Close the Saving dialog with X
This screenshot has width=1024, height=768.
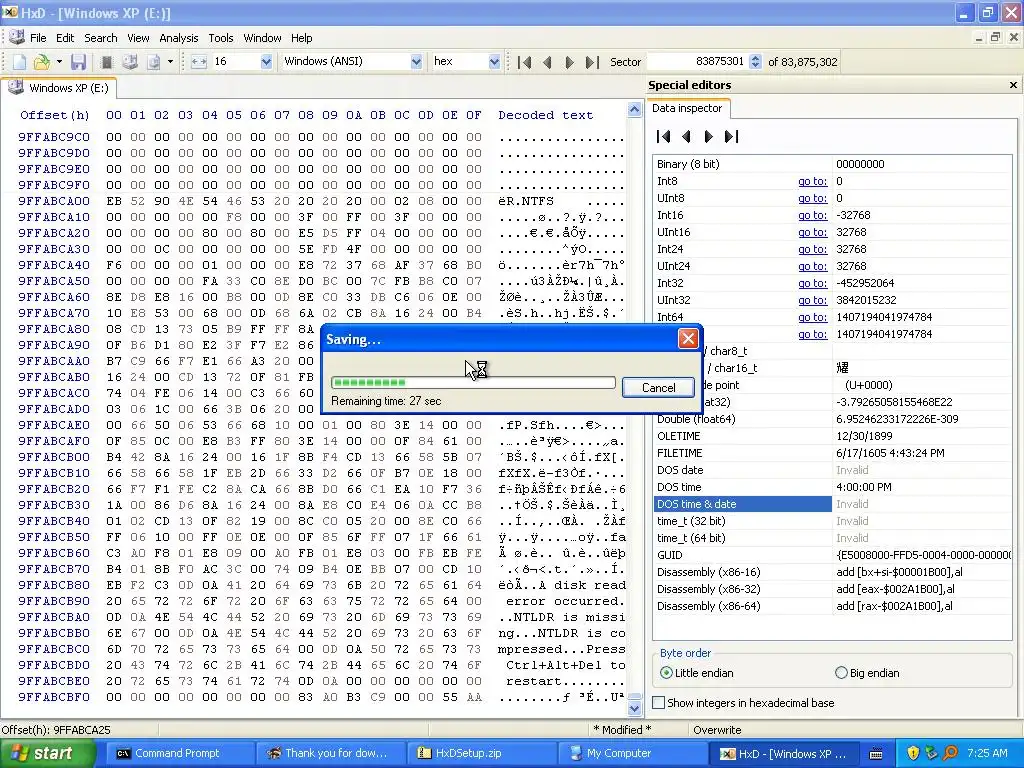coord(688,339)
